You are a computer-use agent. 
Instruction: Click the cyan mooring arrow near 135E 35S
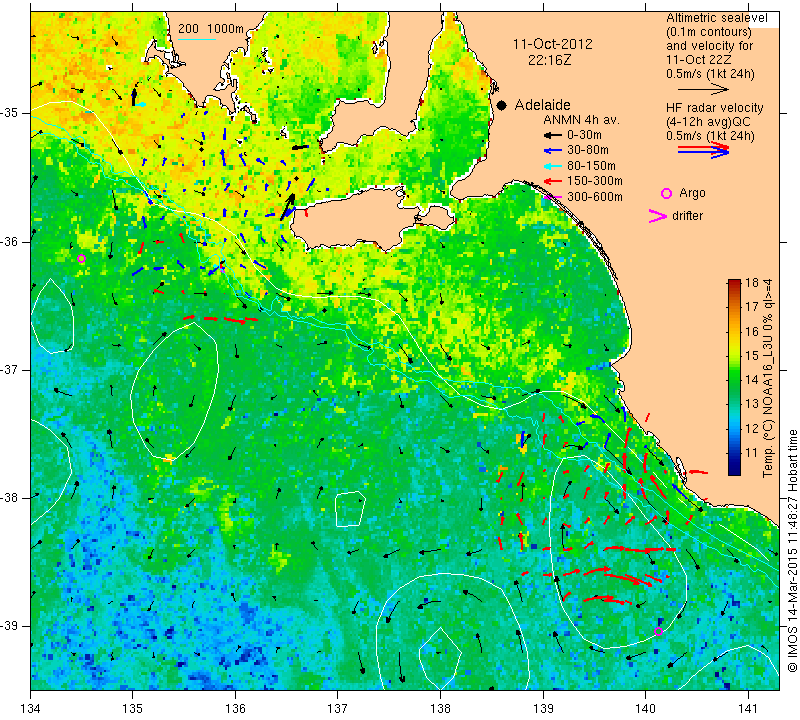click(140, 105)
